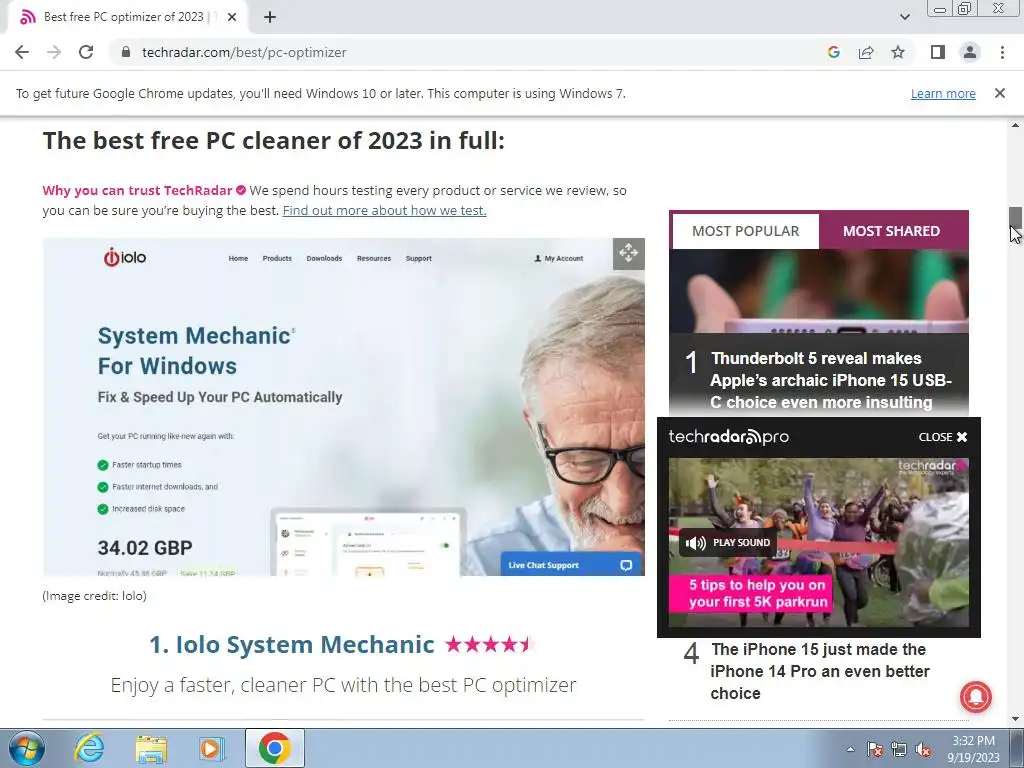Unmute the video with PLAY SOUND

click(728, 543)
